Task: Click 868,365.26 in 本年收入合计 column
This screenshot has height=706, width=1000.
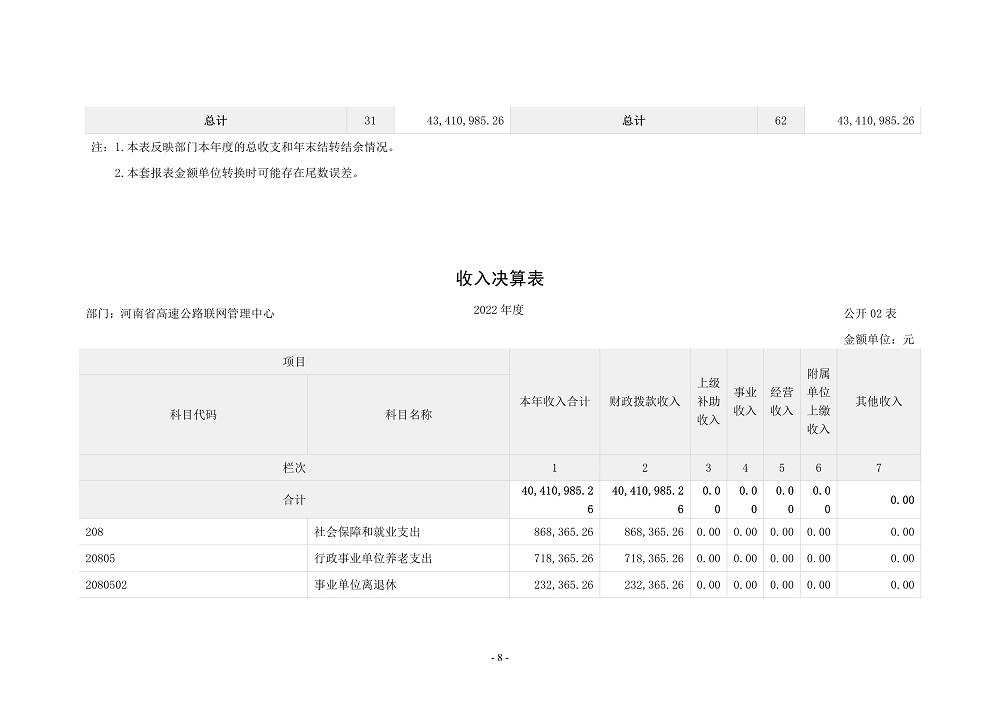Action: pyautogui.click(x=564, y=532)
